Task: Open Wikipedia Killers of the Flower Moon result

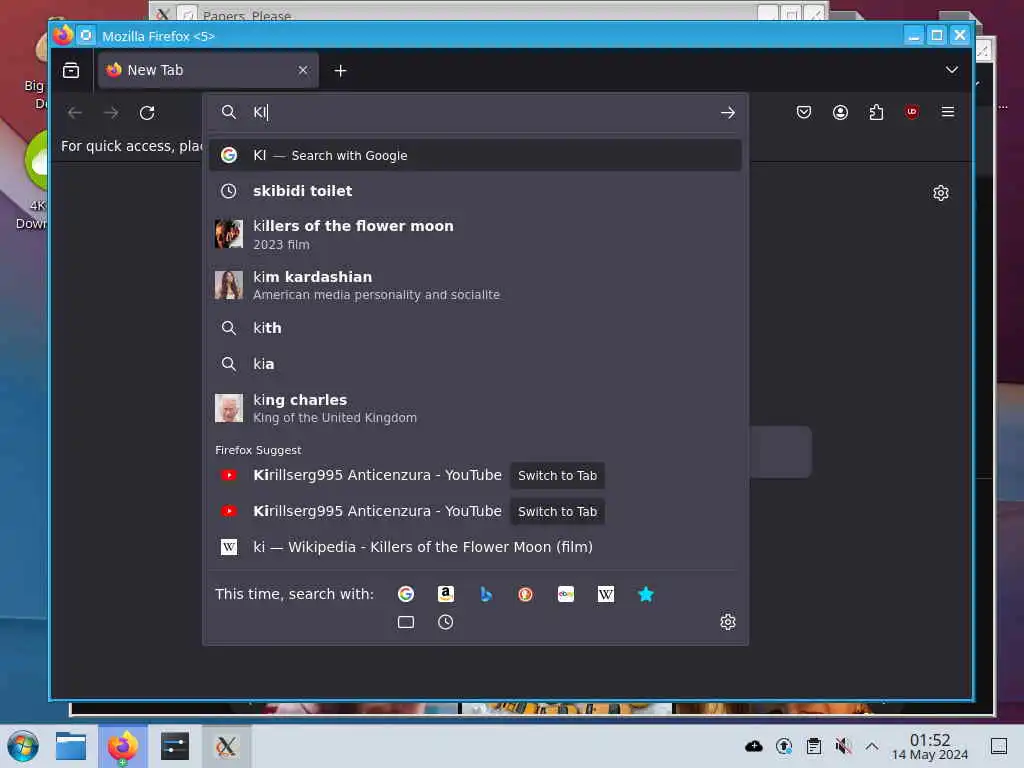Action: (475, 547)
